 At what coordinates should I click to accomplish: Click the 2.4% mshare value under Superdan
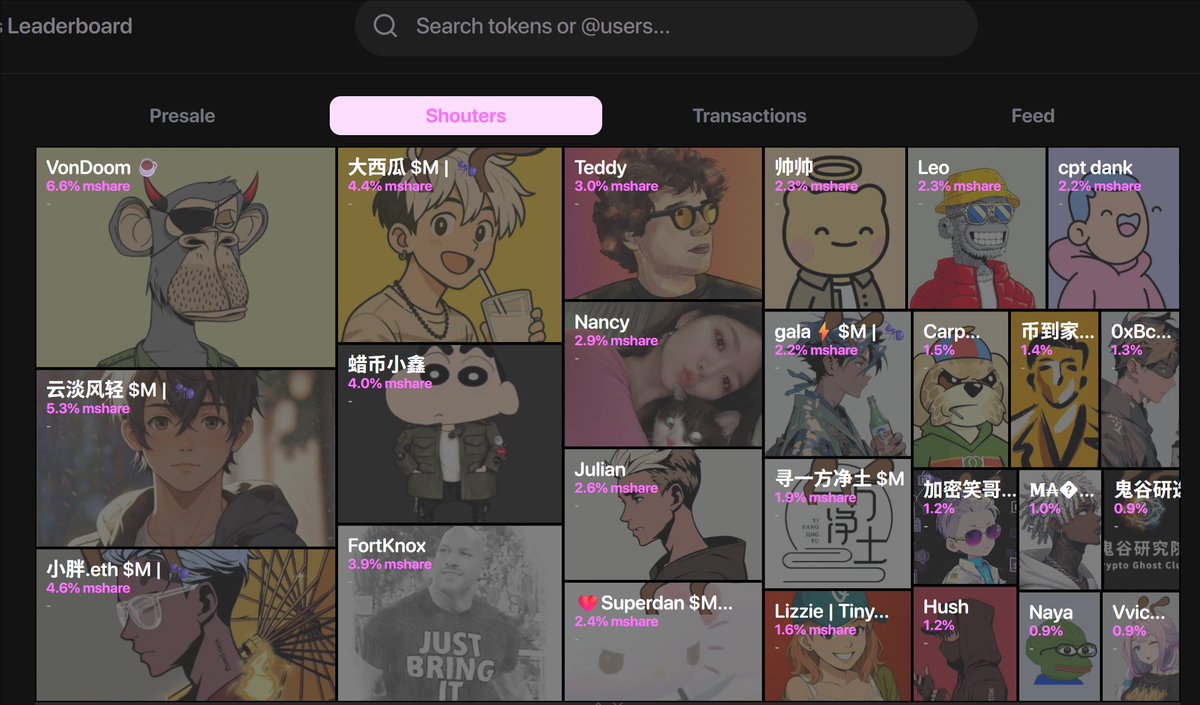(616, 622)
